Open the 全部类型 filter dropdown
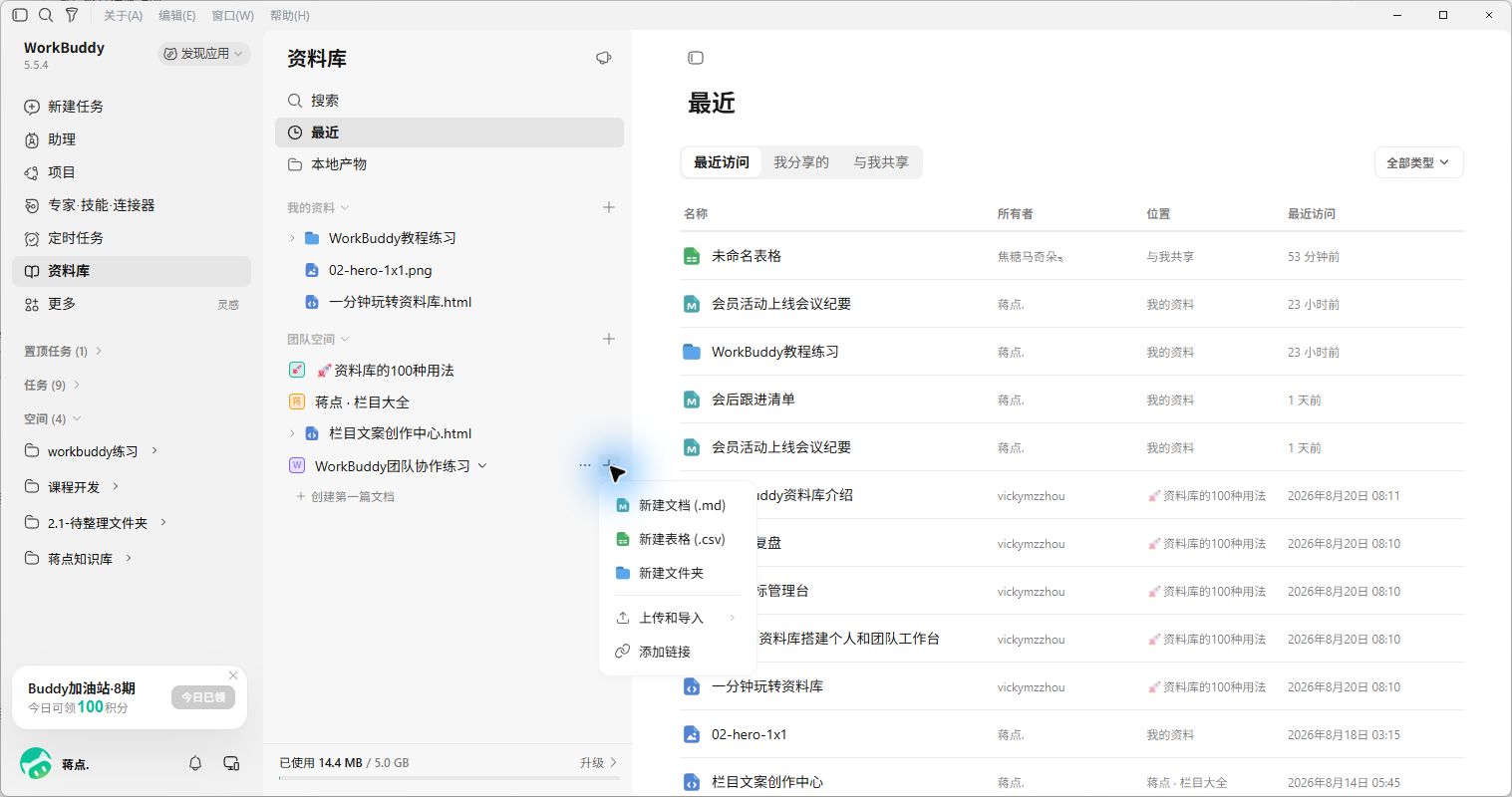The height and width of the screenshot is (797, 1512). (x=1418, y=162)
